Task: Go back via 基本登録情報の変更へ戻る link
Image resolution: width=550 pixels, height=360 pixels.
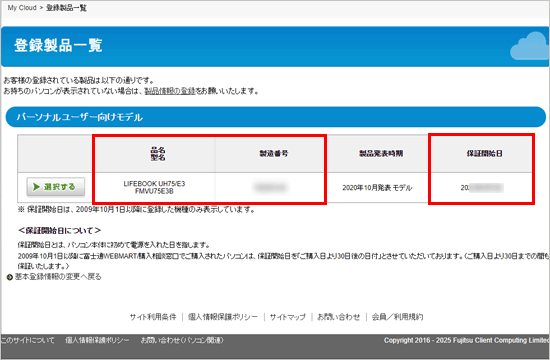Action: click(58, 277)
